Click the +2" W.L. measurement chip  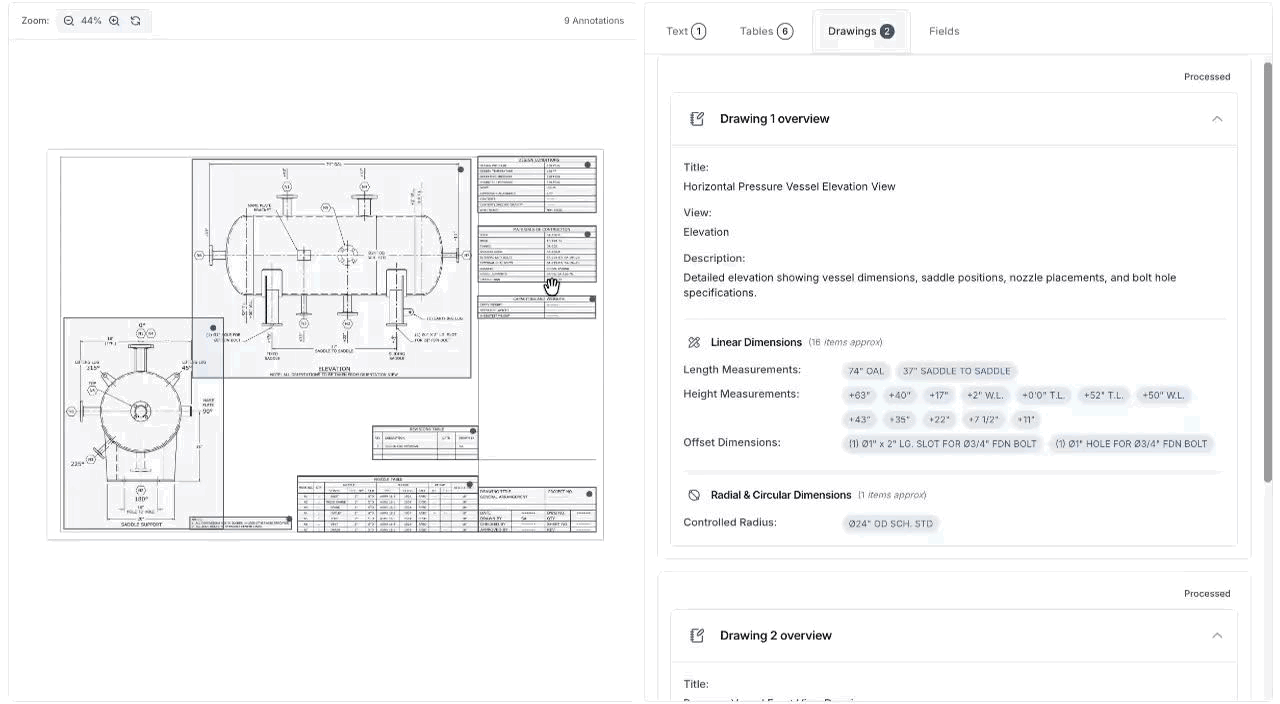(985, 395)
